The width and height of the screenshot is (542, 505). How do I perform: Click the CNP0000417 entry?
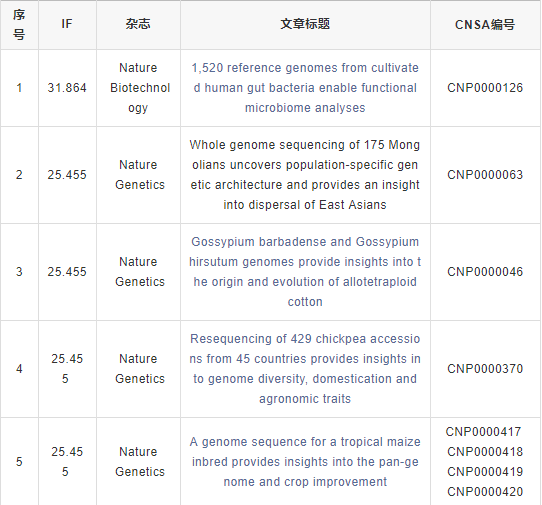pyautogui.click(x=483, y=431)
